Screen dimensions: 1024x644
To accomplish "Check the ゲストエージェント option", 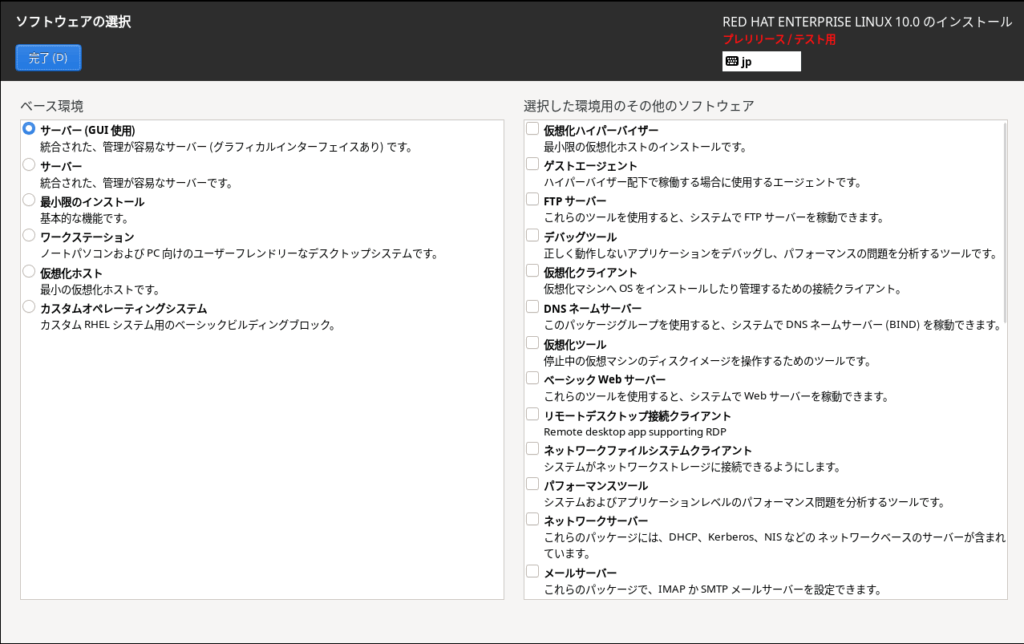I will 532,164.
